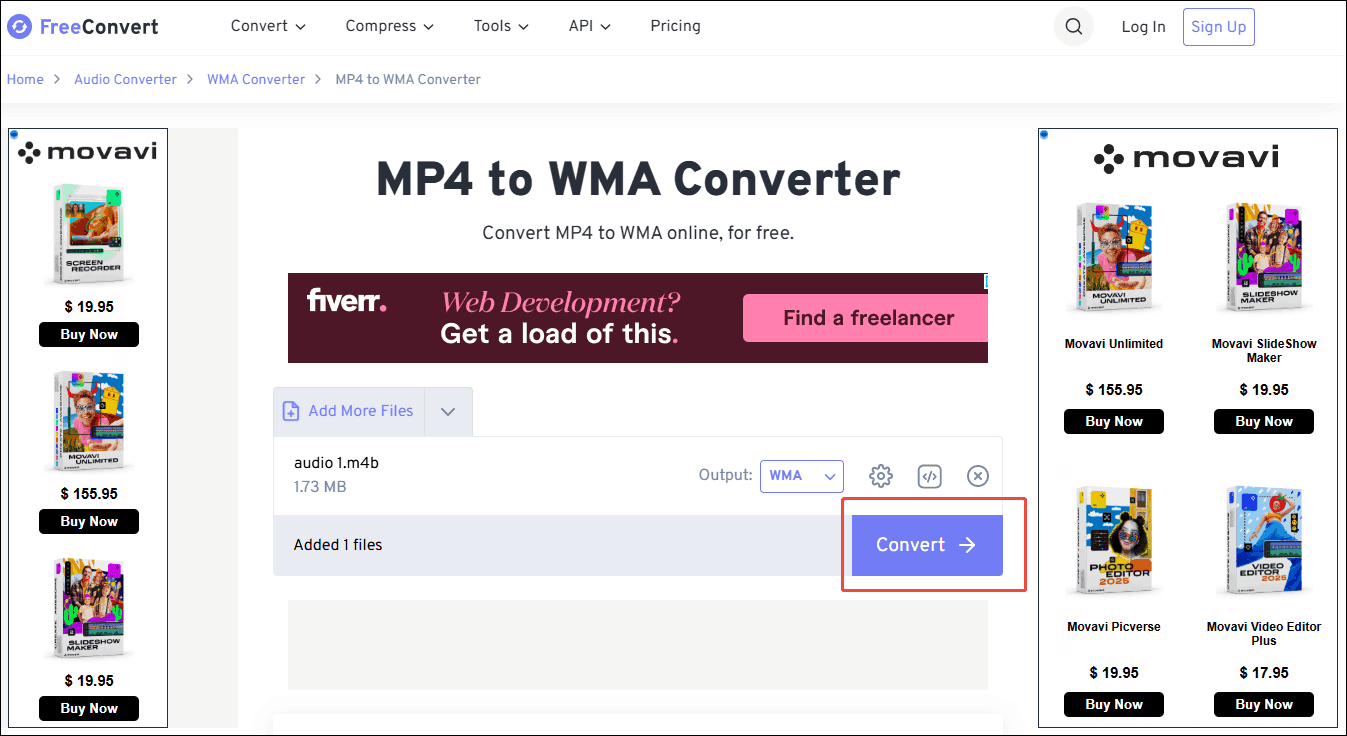Image resolution: width=1347 pixels, height=736 pixels.
Task: Click Add More Files button
Action: (349, 411)
